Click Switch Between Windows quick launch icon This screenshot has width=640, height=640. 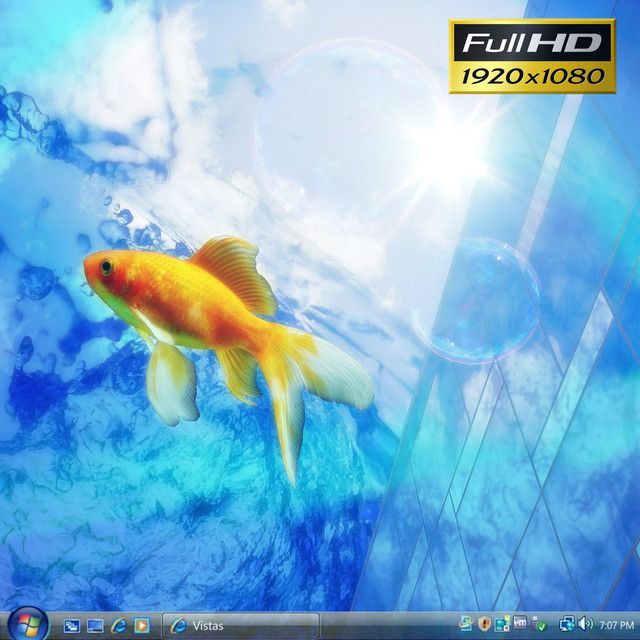tap(95, 625)
